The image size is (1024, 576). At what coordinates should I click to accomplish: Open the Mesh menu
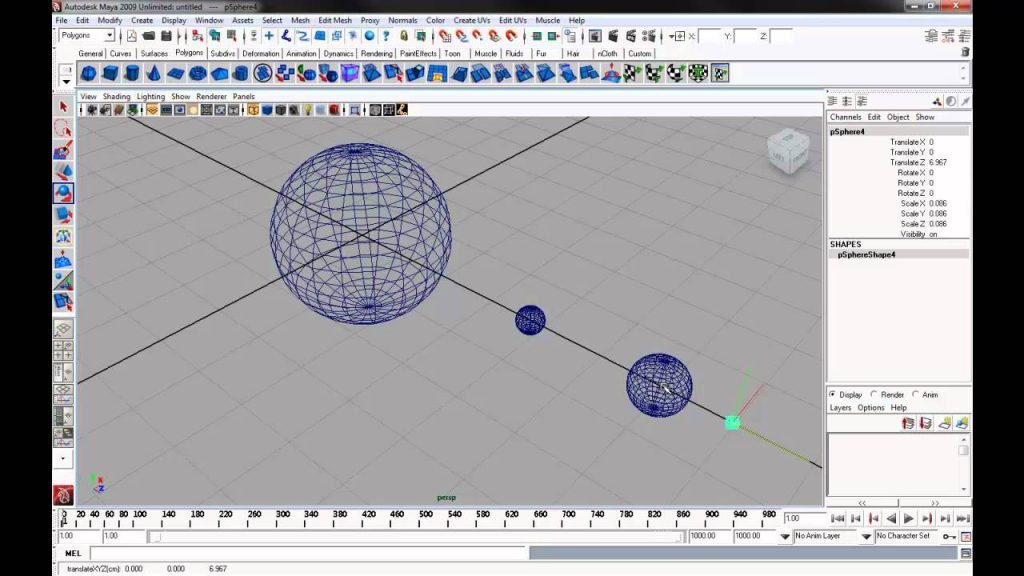[300, 20]
